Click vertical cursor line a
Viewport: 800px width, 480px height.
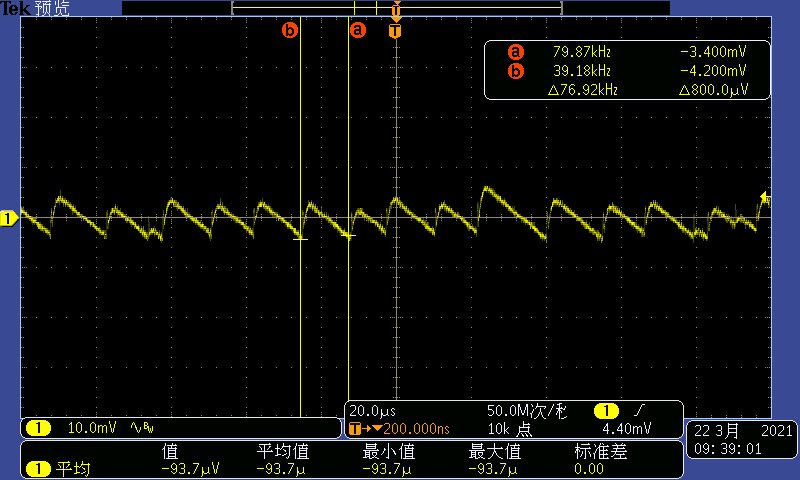[348, 209]
